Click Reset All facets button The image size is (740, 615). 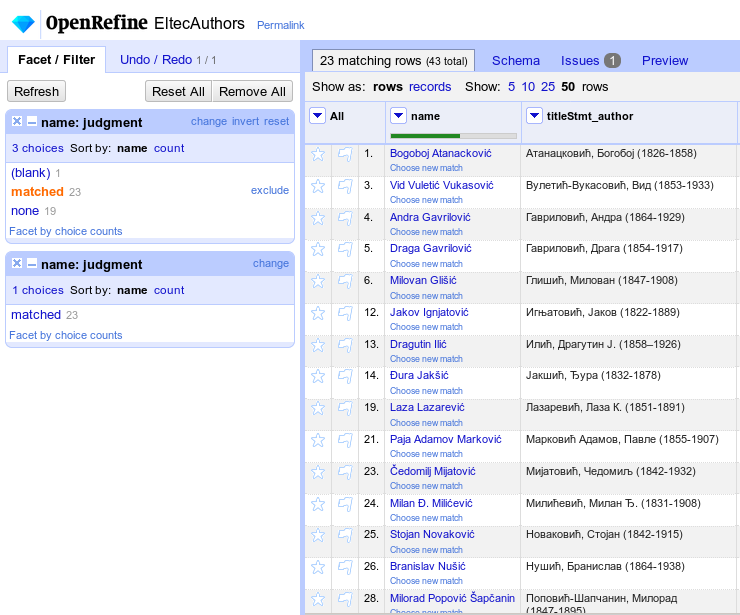pyautogui.click(x=178, y=91)
